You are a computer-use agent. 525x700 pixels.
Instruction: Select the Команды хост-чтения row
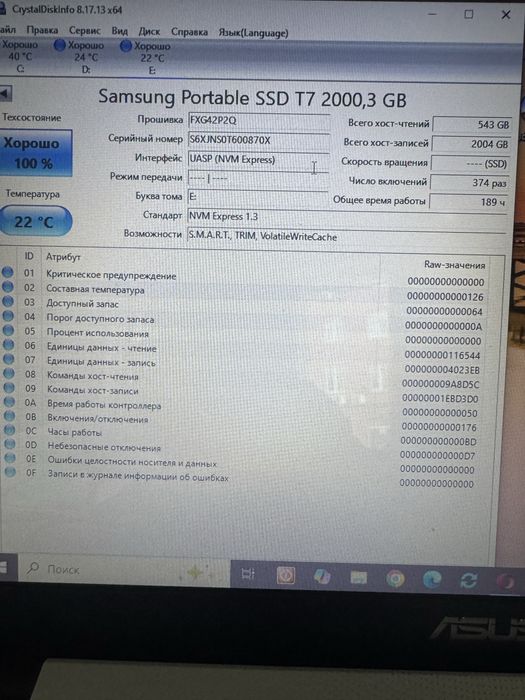coord(243,379)
